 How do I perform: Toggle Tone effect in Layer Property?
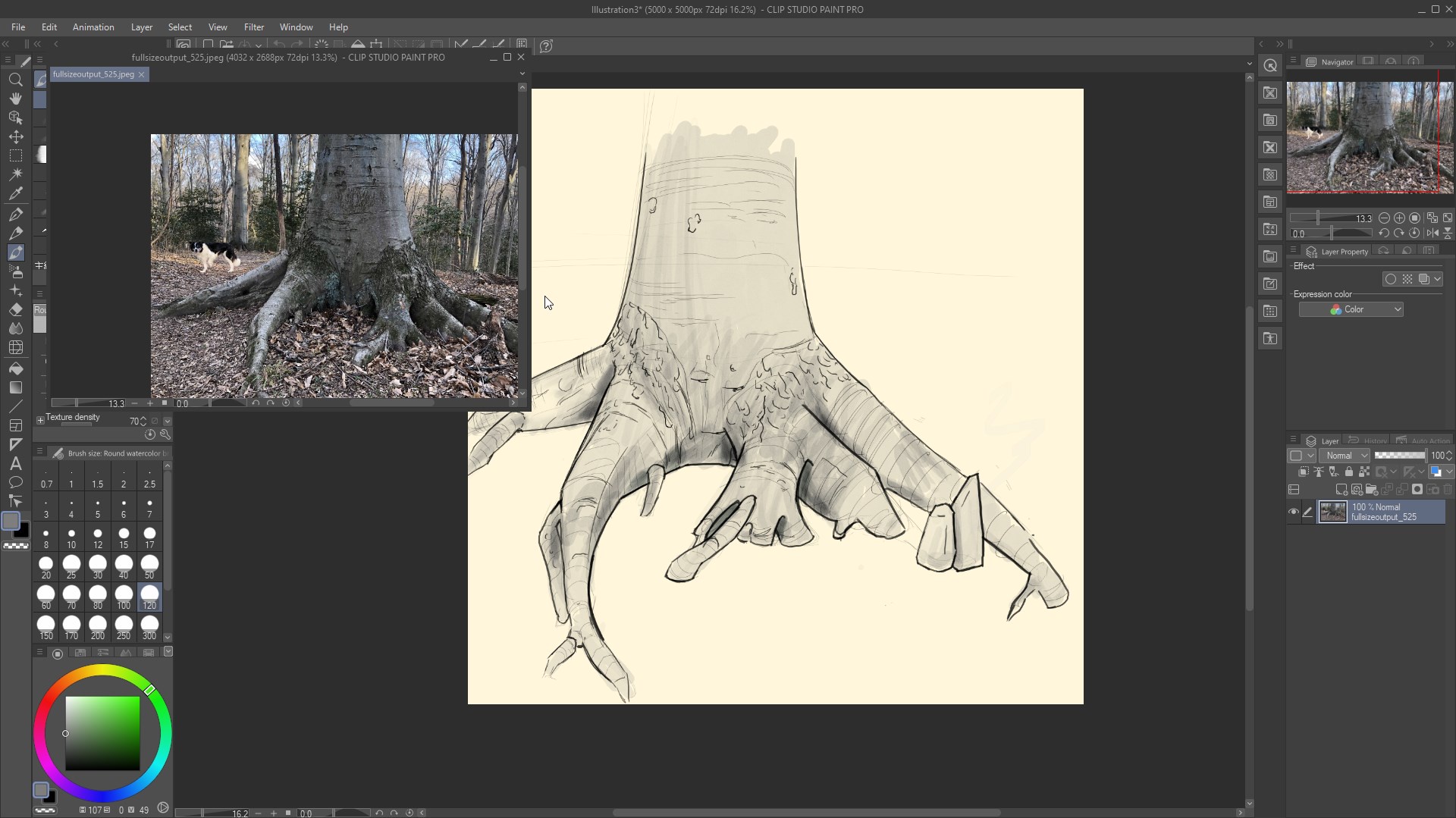coord(1407,279)
